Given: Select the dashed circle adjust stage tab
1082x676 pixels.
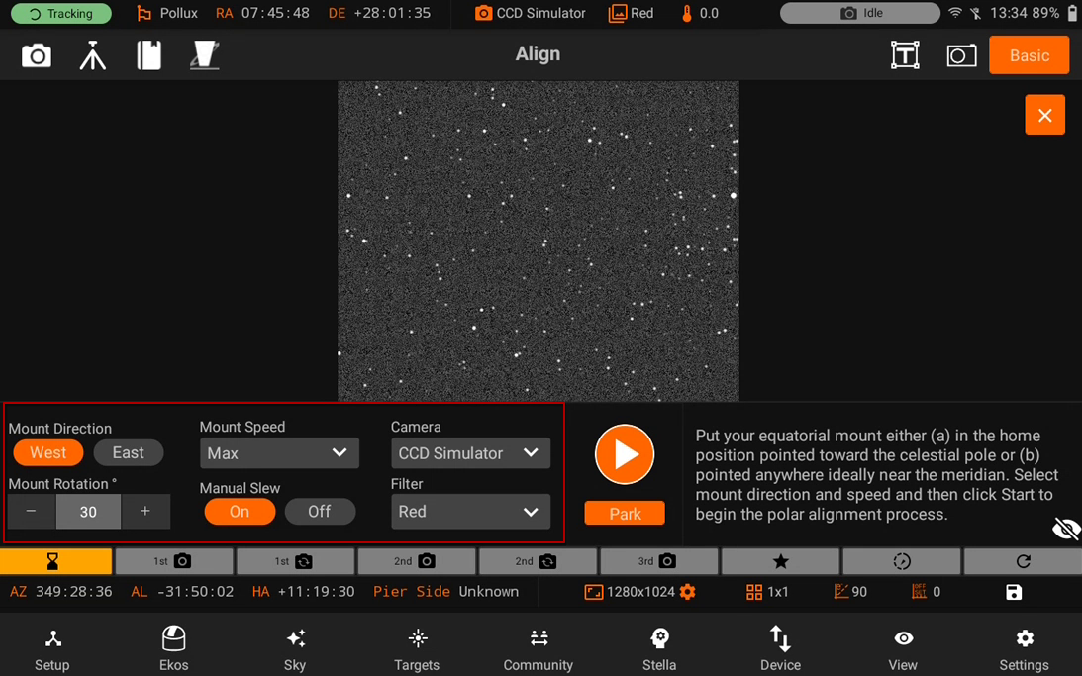Looking at the screenshot, I should [901, 561].
